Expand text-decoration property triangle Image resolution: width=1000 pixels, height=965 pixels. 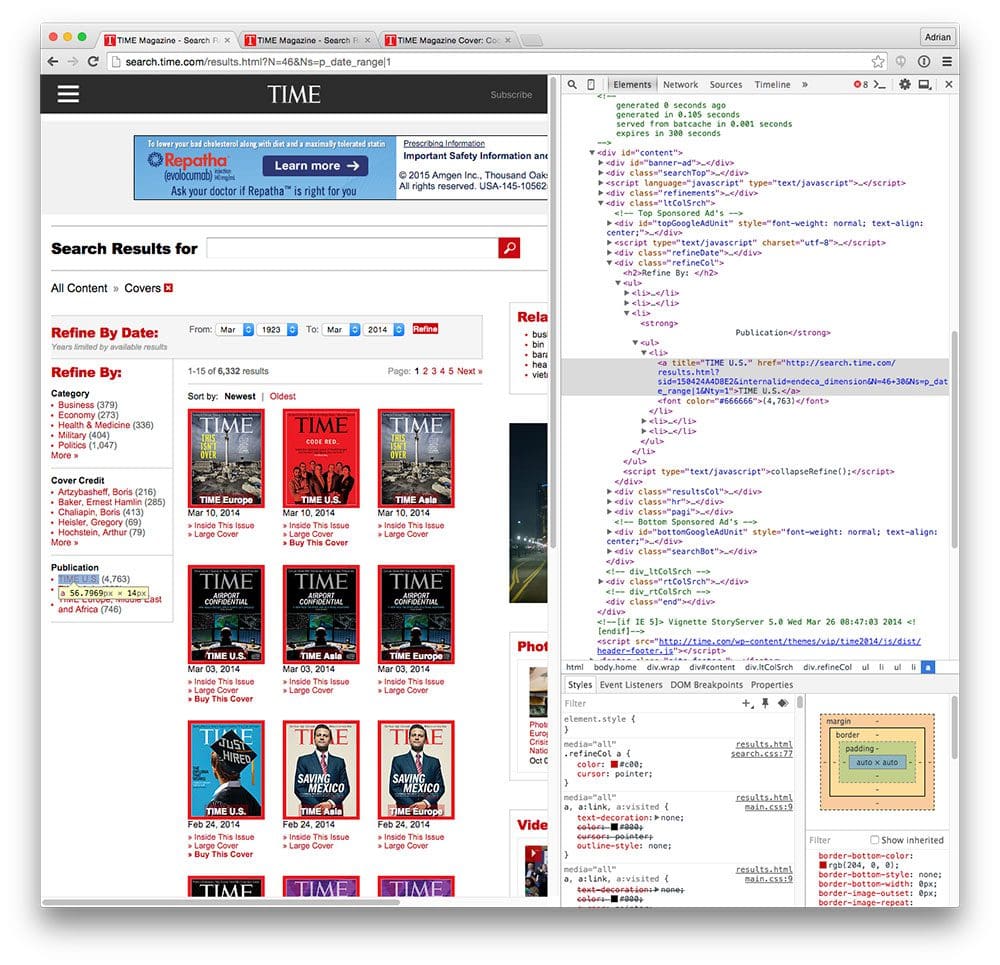coord(657,818)
